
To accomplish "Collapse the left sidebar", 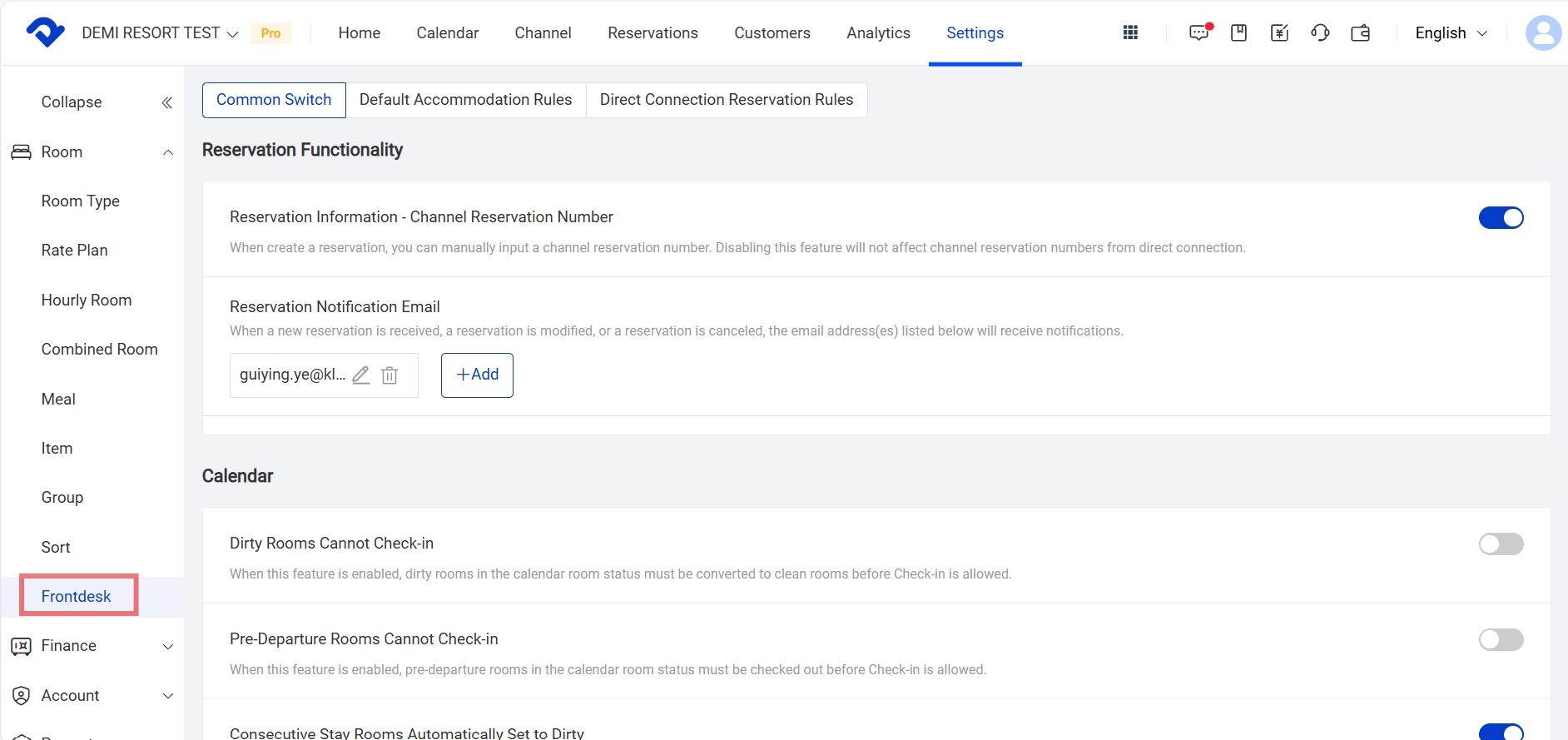I will click(x=166, y=102).
